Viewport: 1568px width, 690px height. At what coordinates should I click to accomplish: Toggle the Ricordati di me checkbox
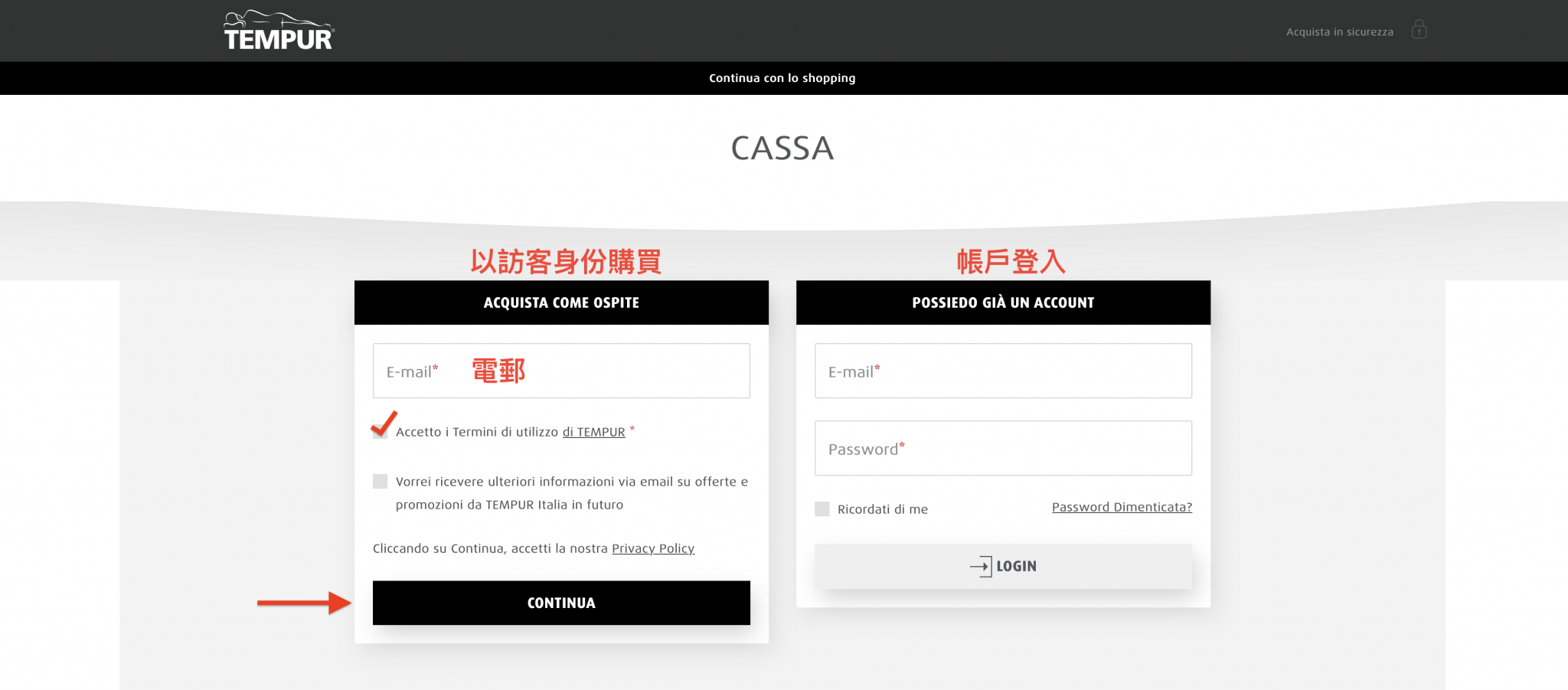pyautogui.click(x=822, y=509)
